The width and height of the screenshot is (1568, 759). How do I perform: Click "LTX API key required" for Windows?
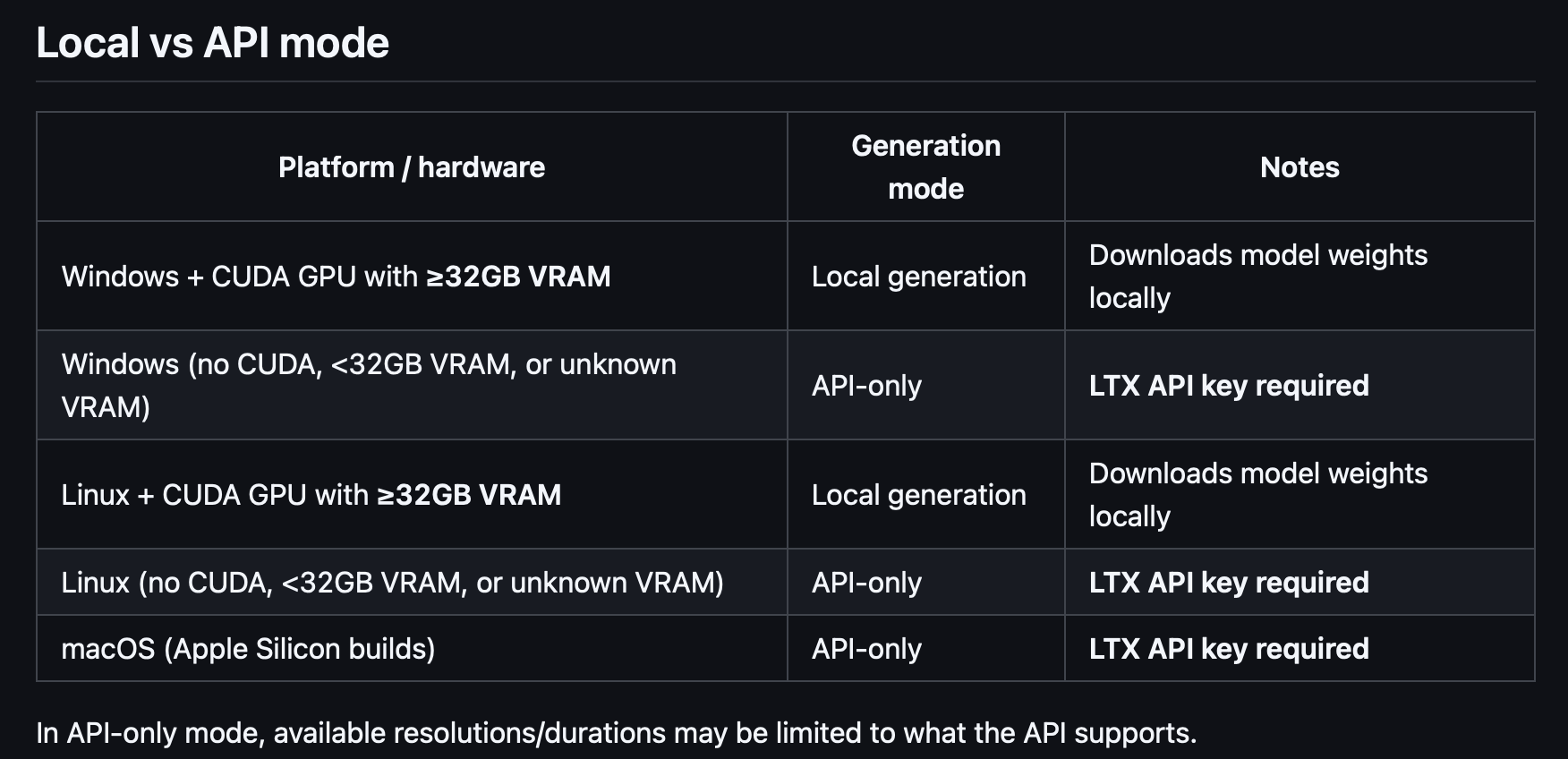point(1229,386)
